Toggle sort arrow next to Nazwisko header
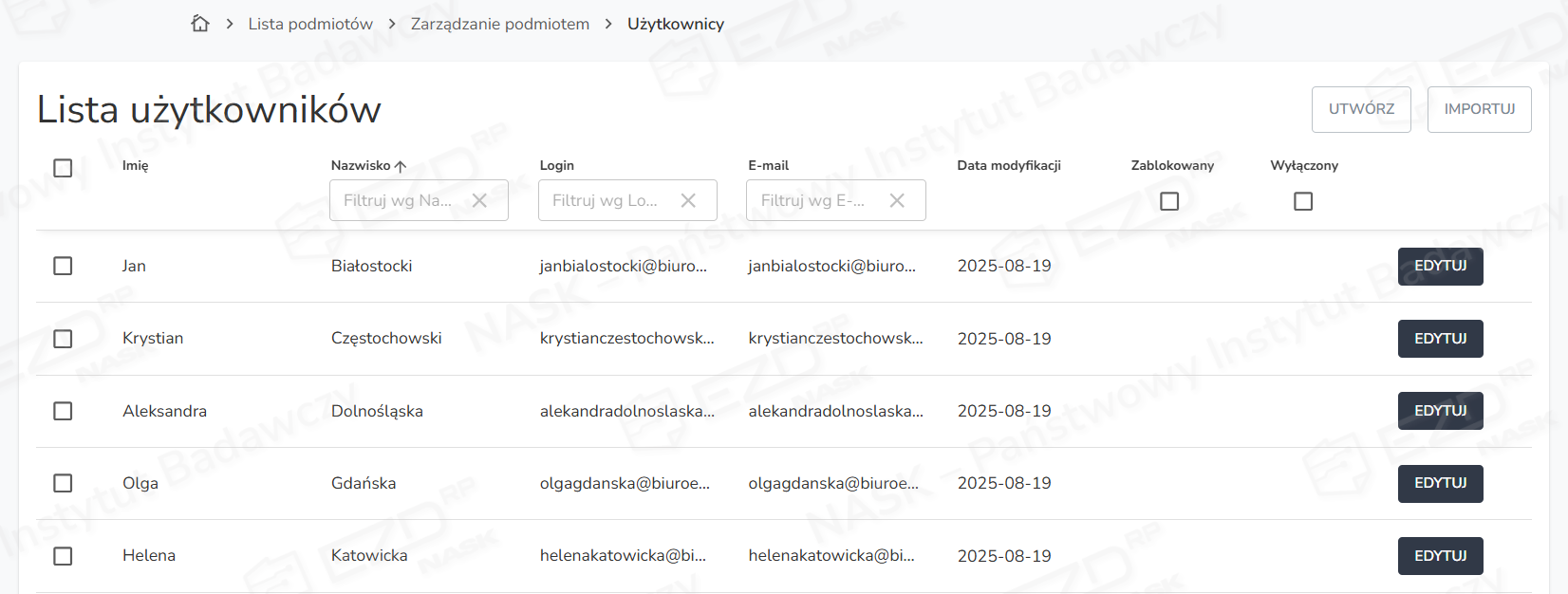This screenshot has height=594, width=1568. pyautogui.click(x=401, y=166)
